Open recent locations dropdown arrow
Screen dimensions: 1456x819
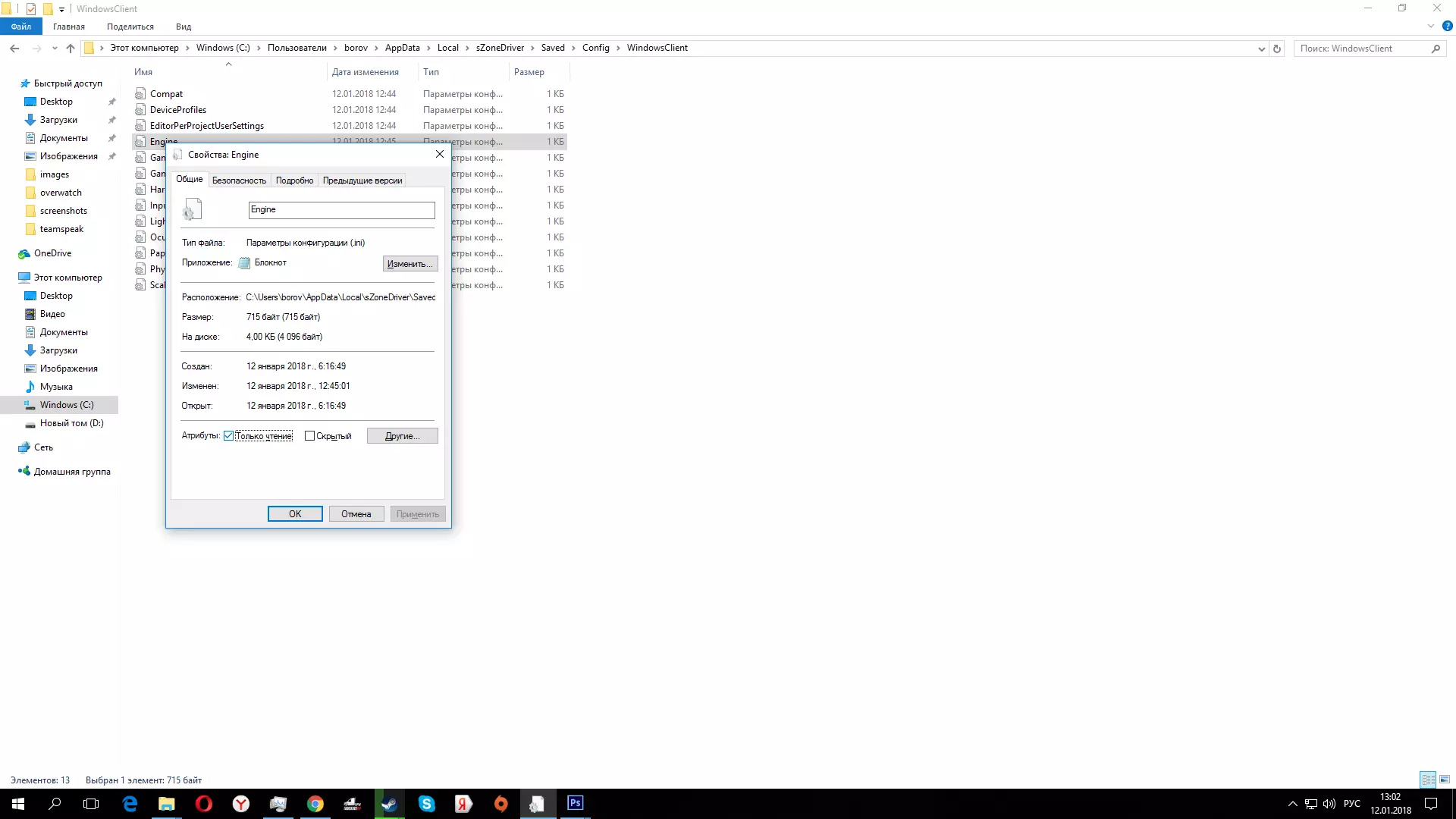tap(55, 49)
